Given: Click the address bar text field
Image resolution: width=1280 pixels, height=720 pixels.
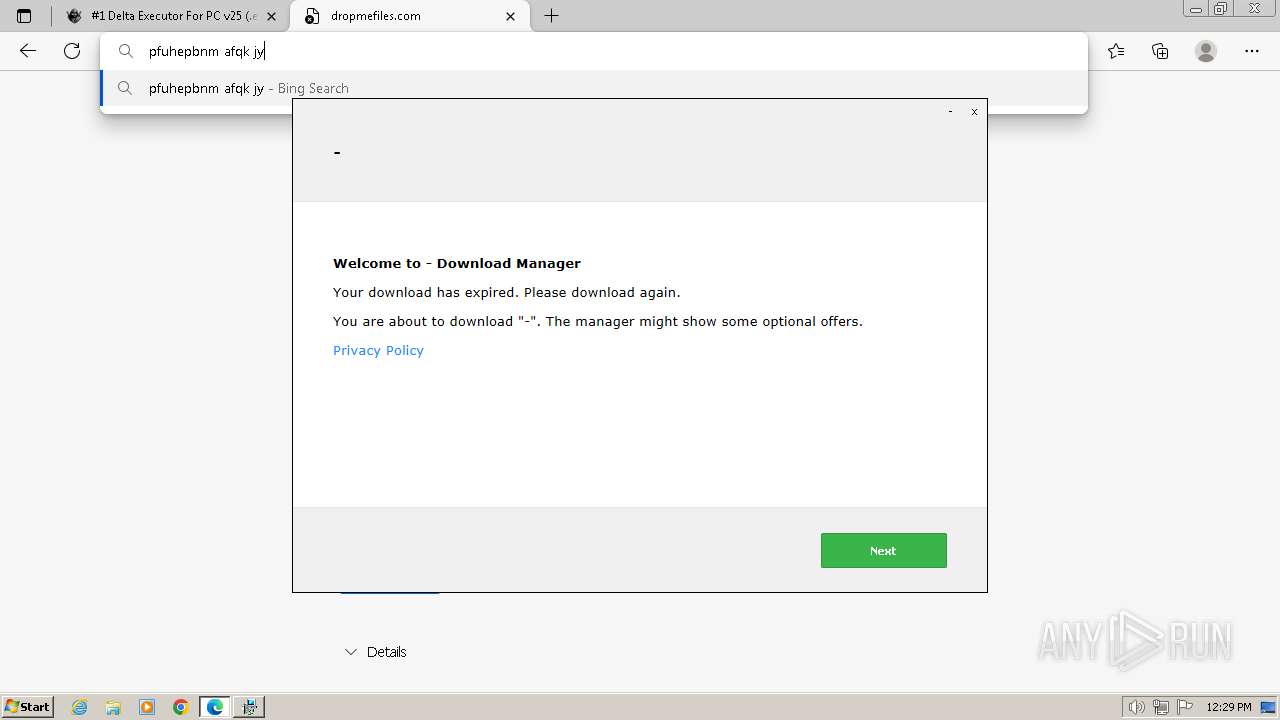Looking at the screenshot, I should tap(593, 51).
